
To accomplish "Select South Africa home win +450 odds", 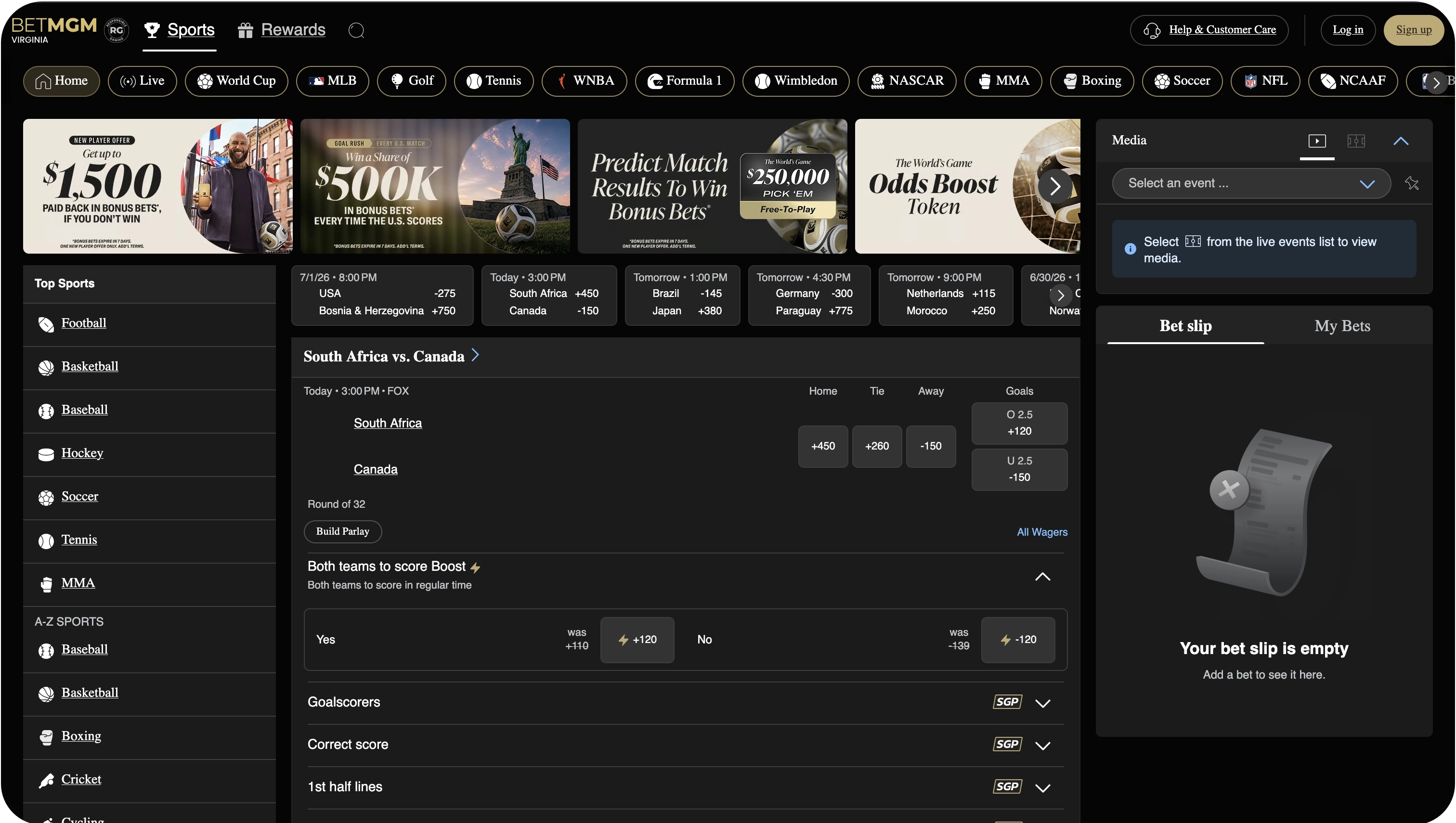I will pos(823,447).
